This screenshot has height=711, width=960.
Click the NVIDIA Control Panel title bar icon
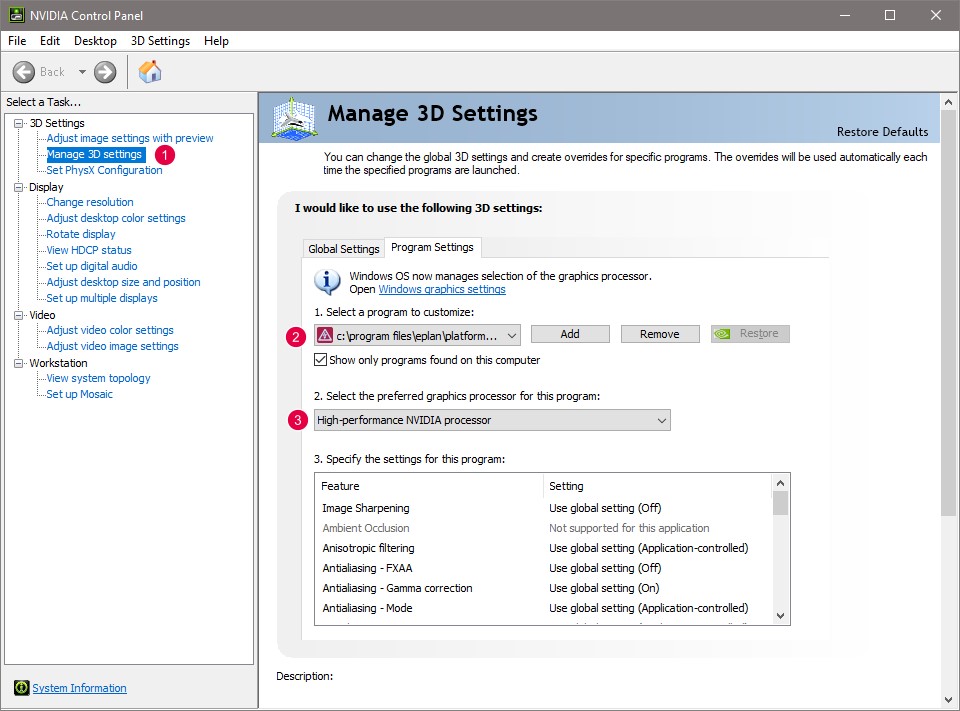click(16, 15)
